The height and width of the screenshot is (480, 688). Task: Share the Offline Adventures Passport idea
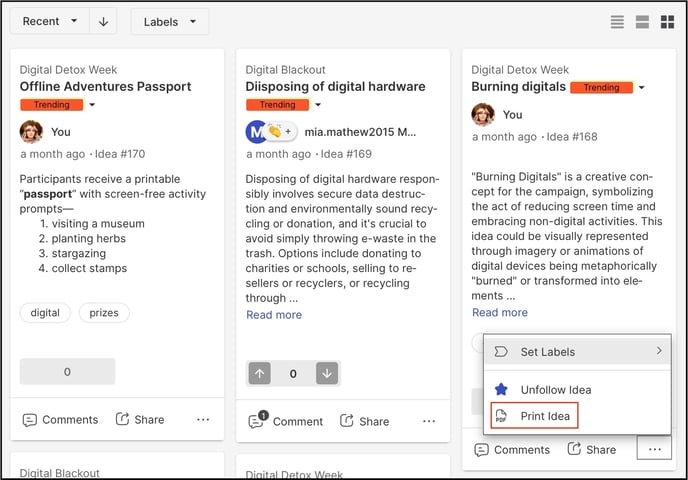click(x=140, y=419)
